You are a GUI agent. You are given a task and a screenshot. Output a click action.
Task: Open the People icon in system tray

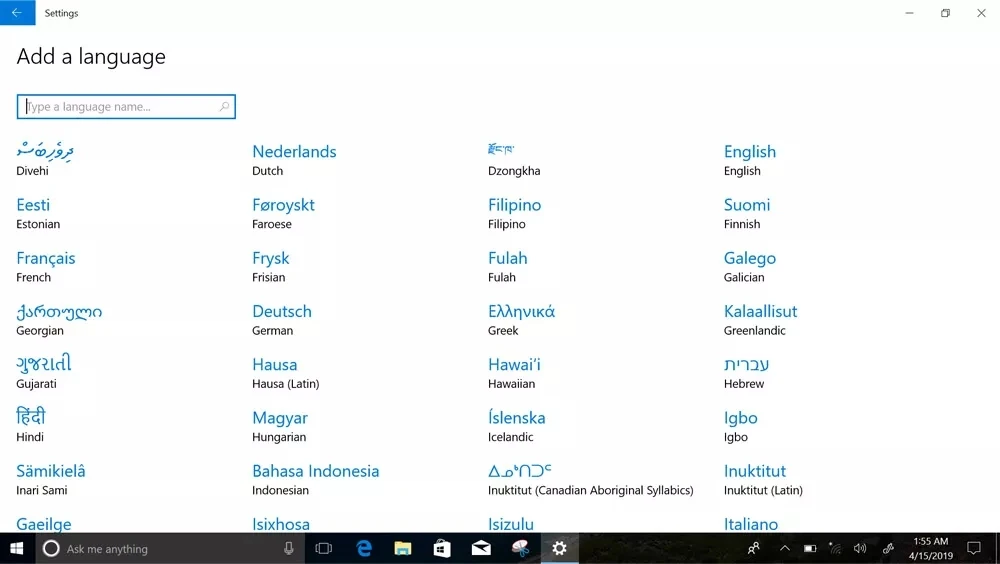(x=754, y=549)
